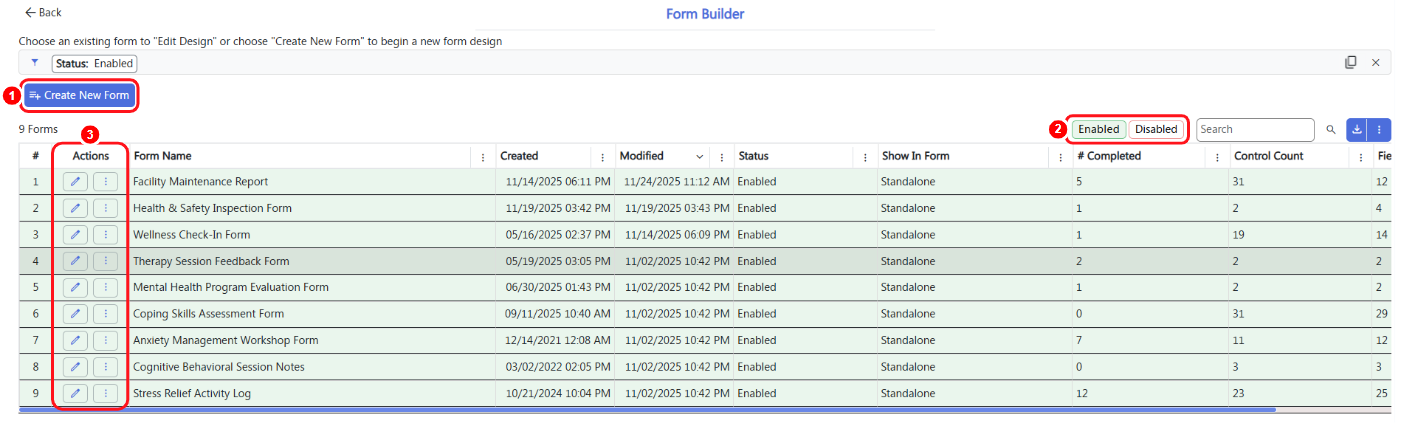Edit the Mental Health Program Evaluation Form
Screen dimensions: 1405x426
click(x=75, y=287)
